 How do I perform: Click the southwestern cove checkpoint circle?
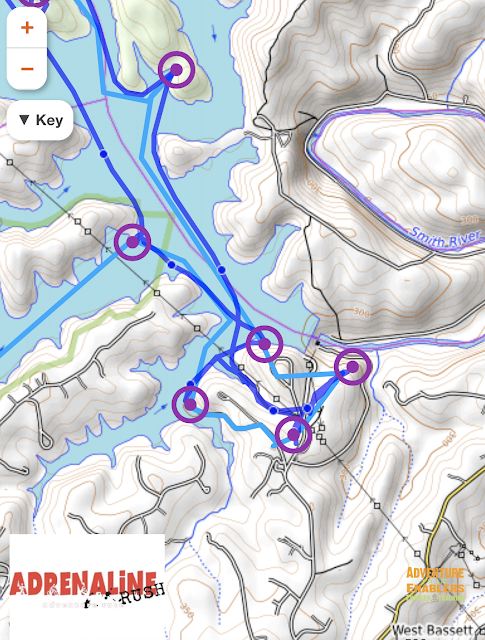coord(190,404)
